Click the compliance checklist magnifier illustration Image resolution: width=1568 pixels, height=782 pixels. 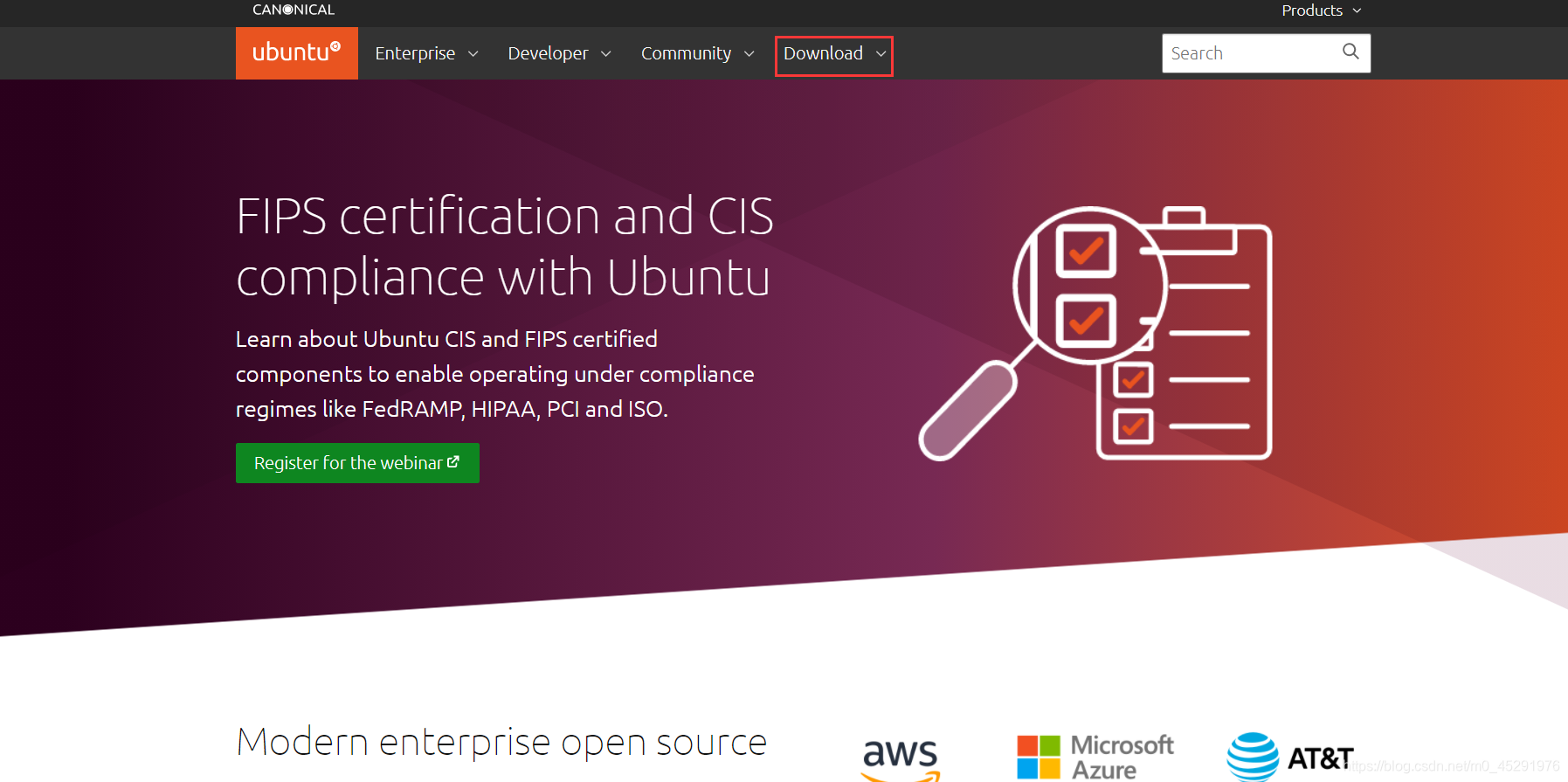1096,333
